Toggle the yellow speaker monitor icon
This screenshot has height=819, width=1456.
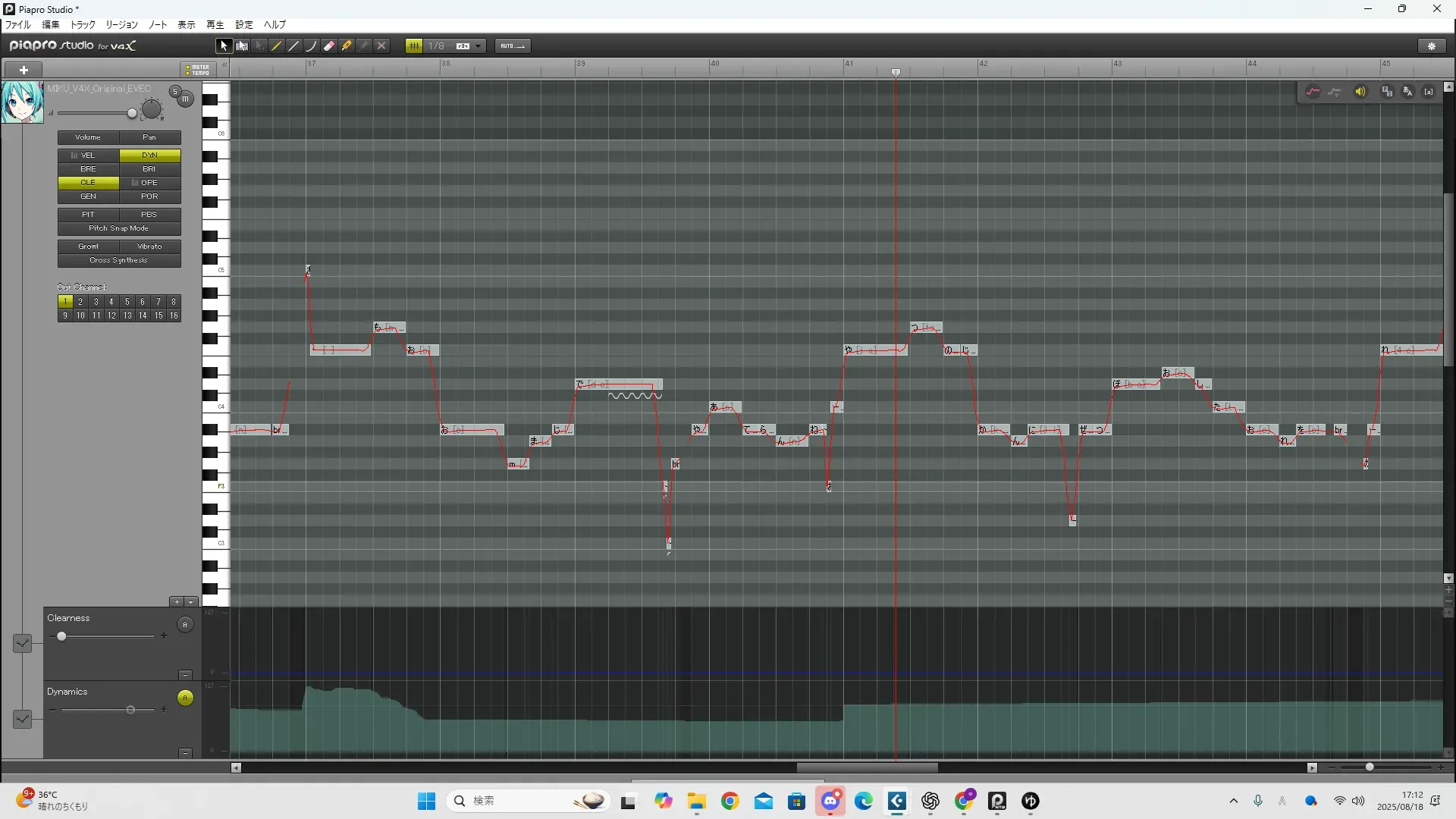tap(1360, 92)
